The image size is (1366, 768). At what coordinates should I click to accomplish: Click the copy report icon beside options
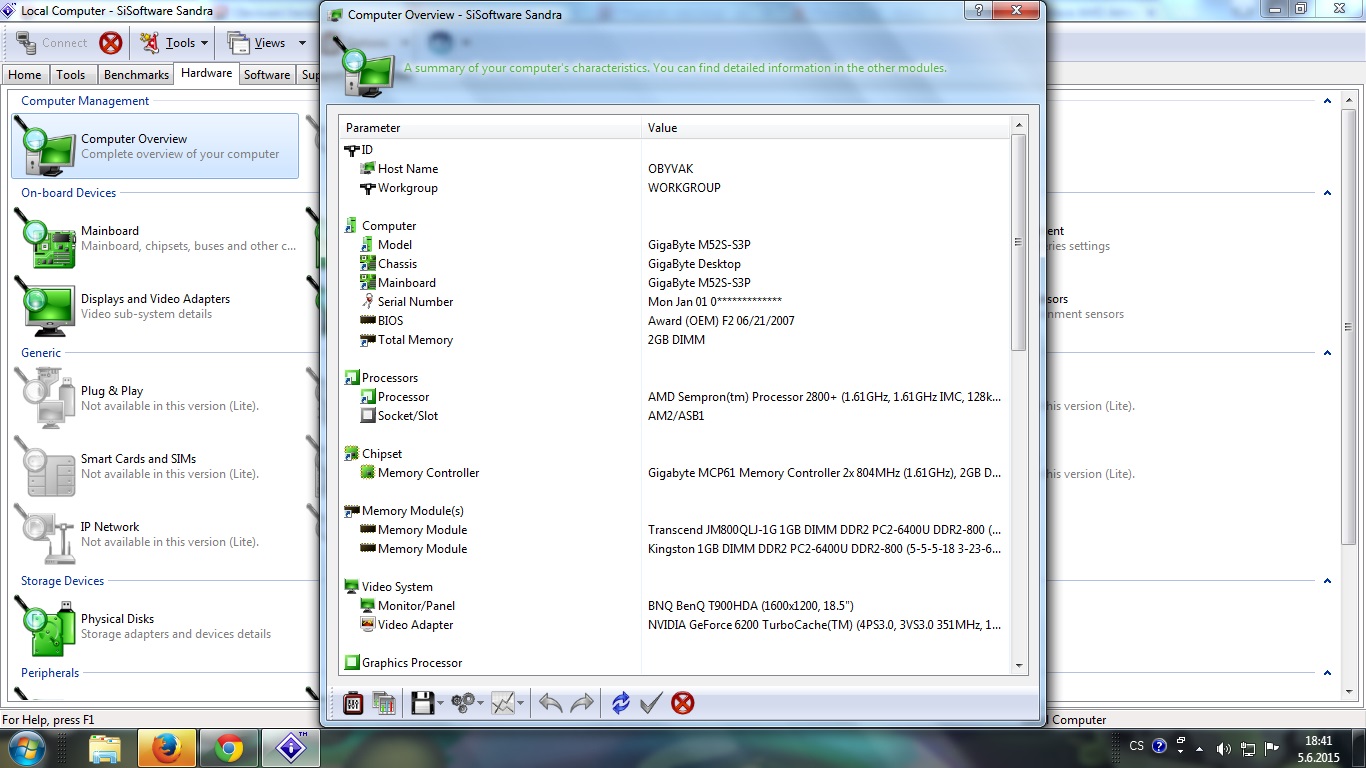point(384,703)
